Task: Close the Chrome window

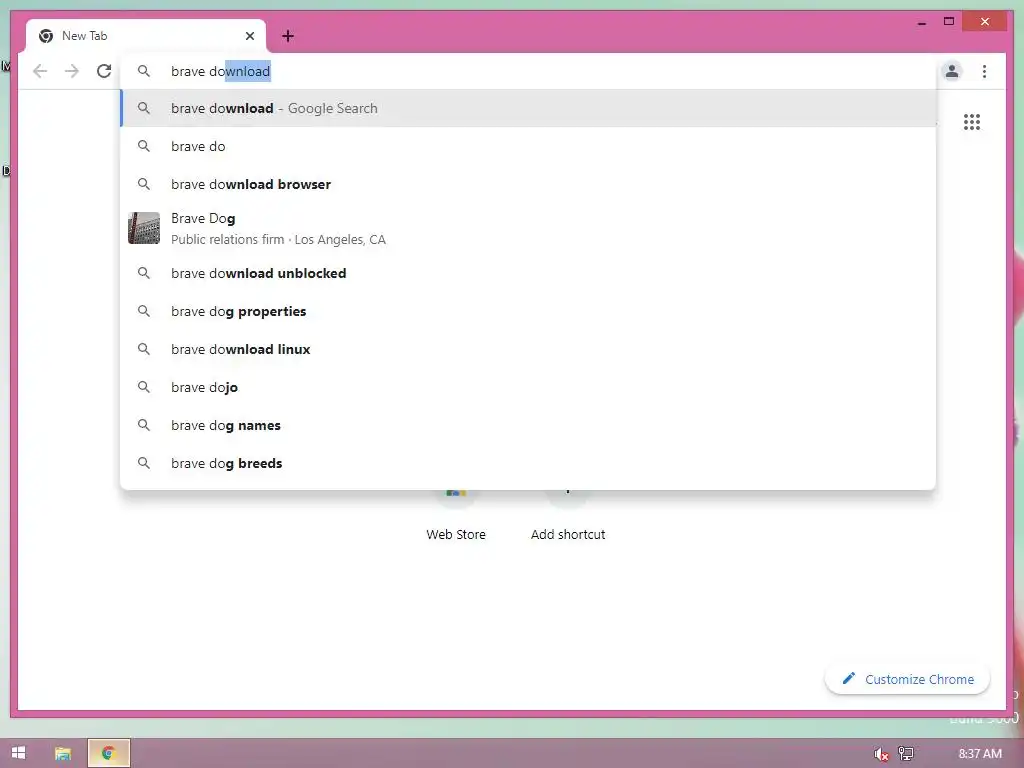Action: 985,22
